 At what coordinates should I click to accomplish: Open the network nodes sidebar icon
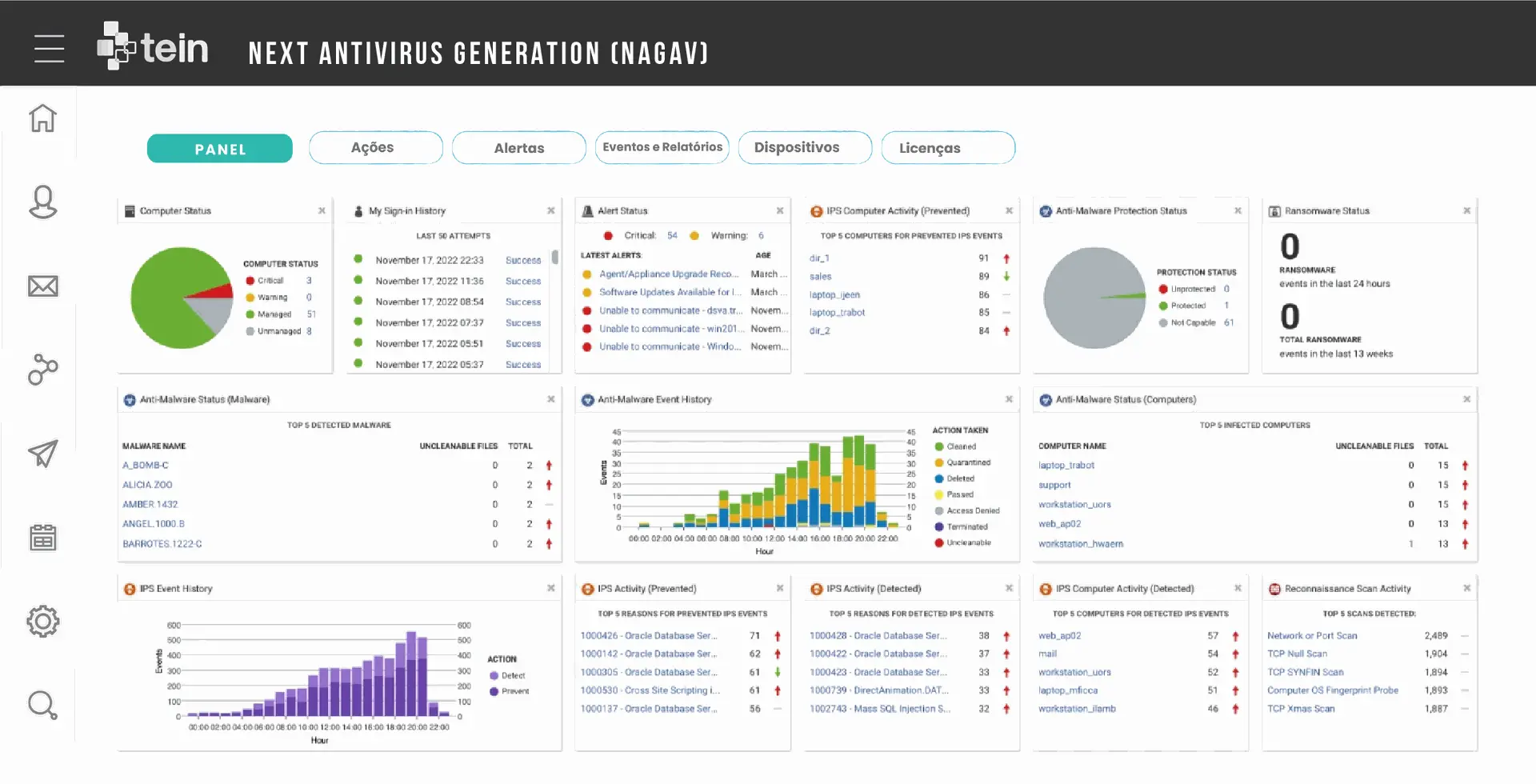point(43,370)
